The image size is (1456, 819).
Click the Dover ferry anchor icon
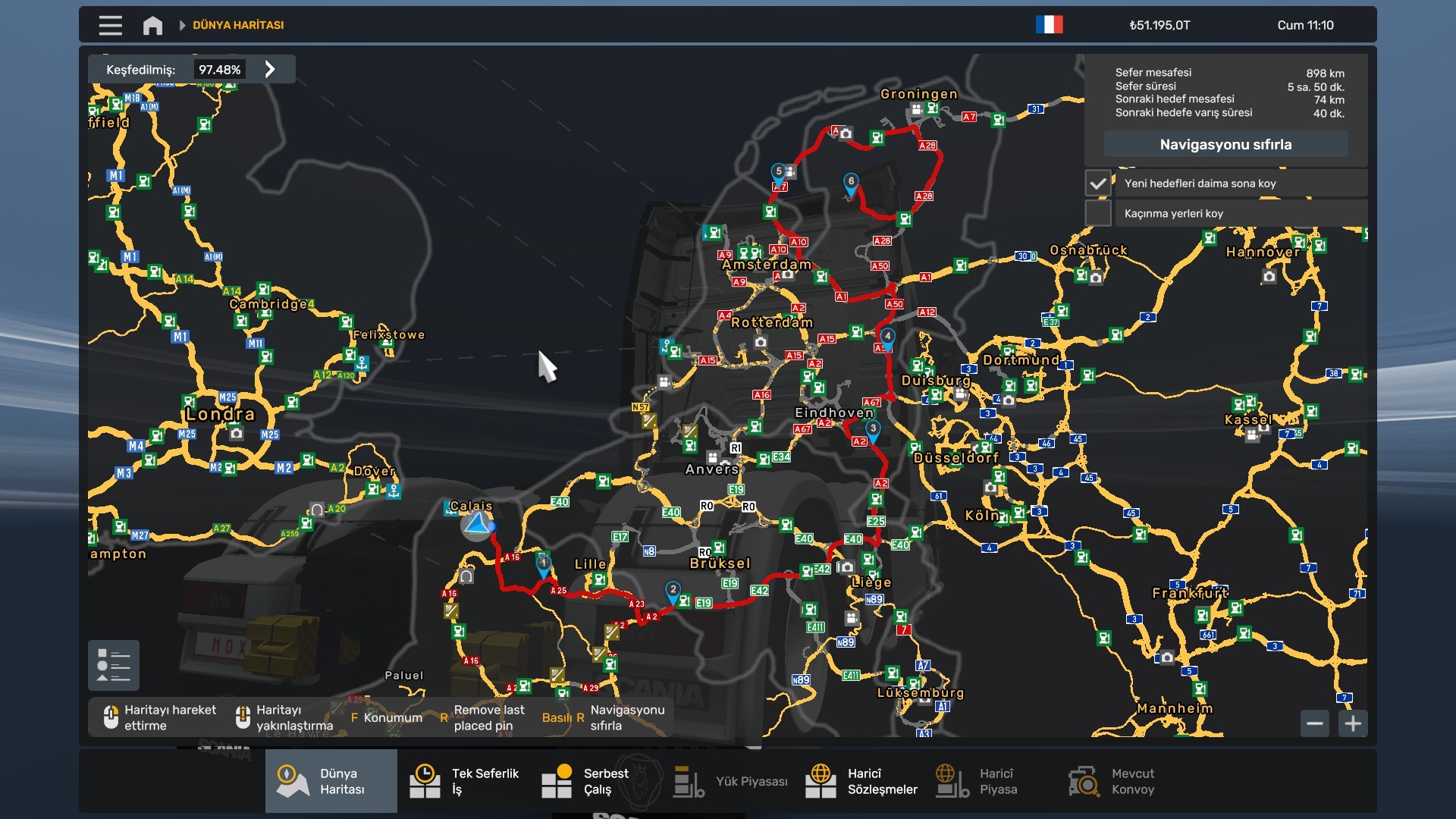(394, 492)
